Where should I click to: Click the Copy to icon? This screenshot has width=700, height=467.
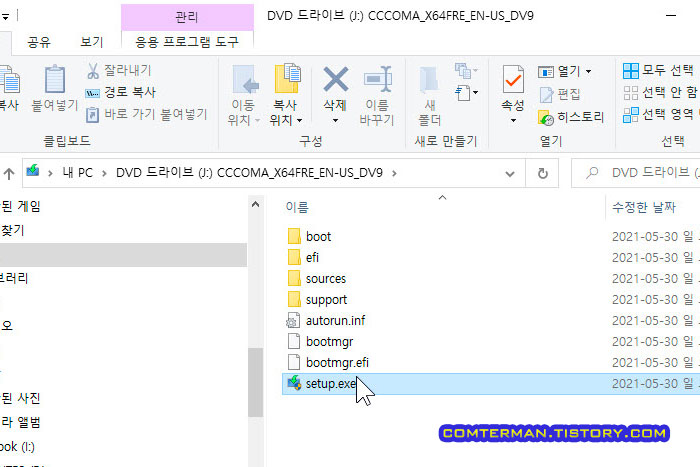[x=288, y=79]
